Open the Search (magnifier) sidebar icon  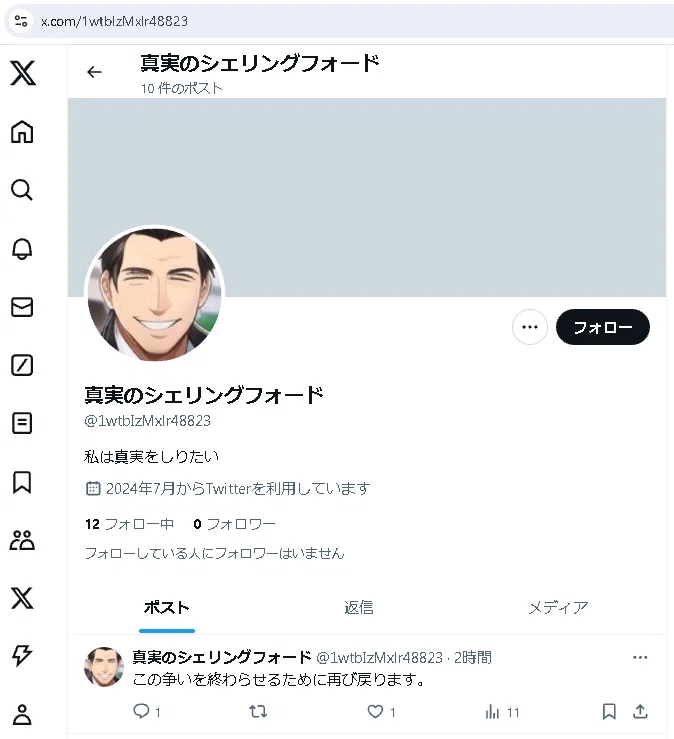22,190
